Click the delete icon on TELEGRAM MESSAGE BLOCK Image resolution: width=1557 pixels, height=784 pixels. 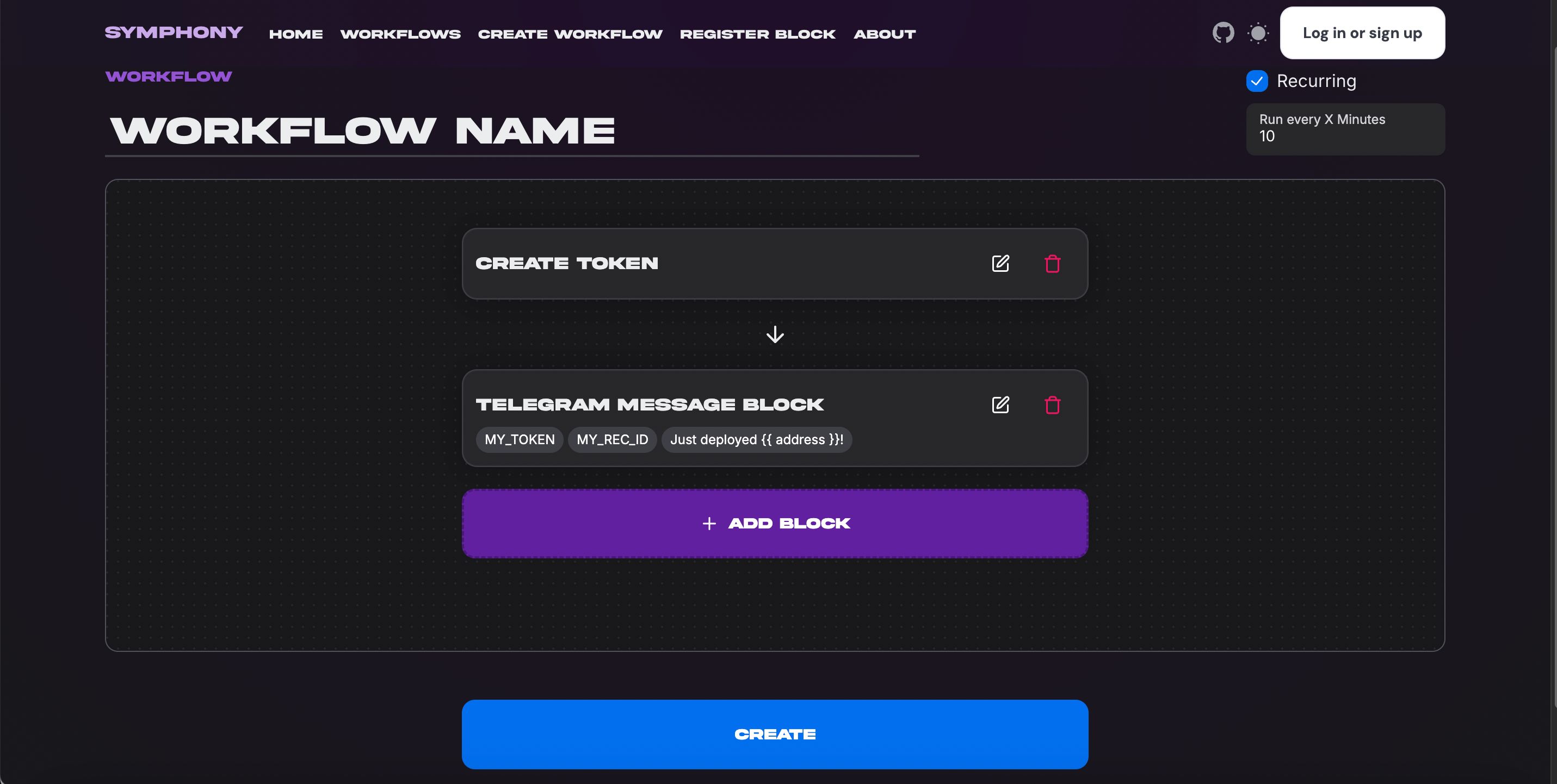tap(1053, 404)
